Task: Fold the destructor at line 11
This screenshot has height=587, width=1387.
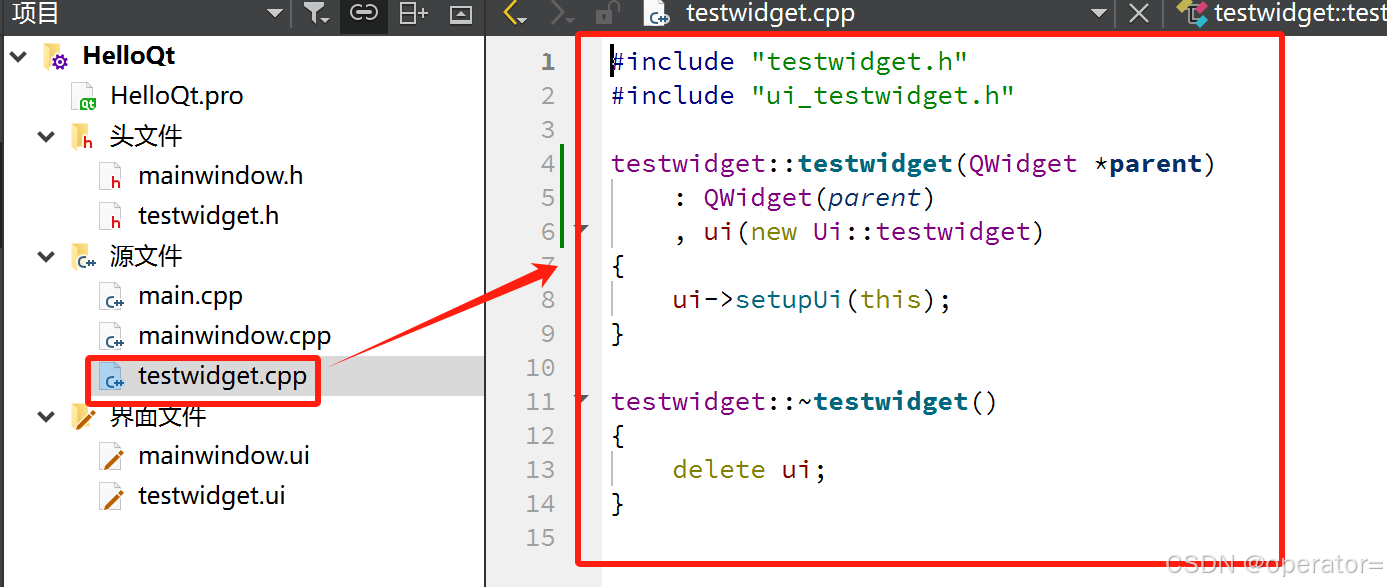Action: 582,399
